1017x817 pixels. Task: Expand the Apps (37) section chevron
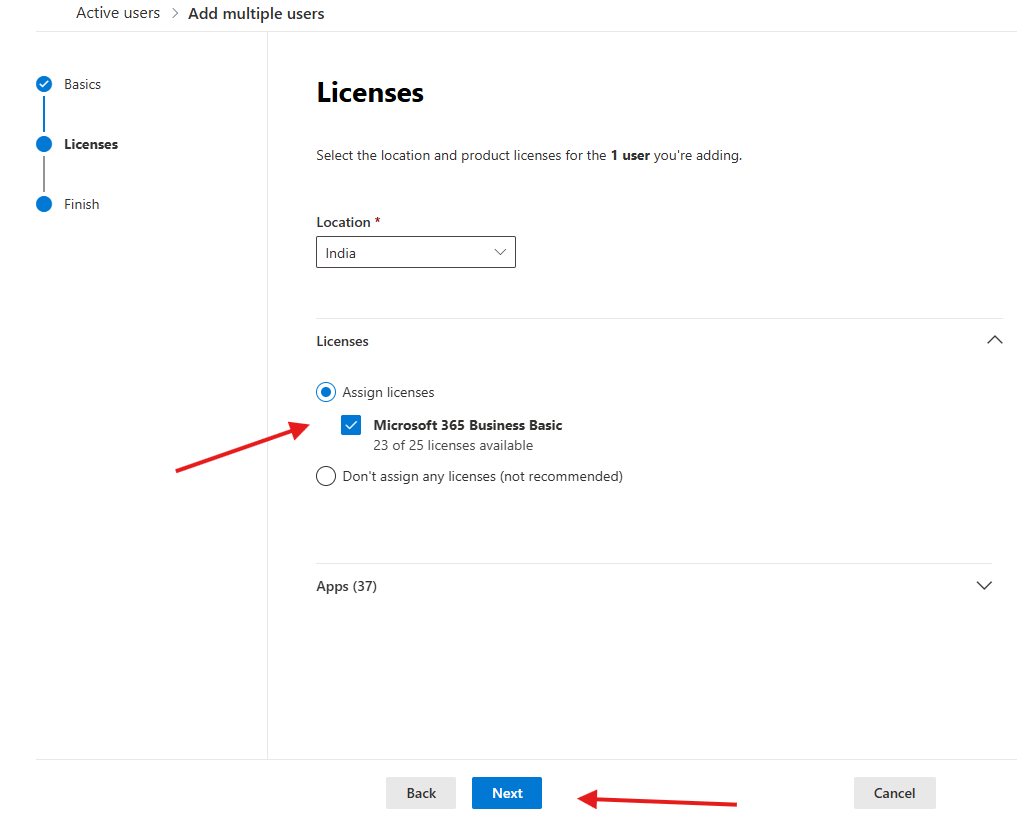(x=984, y=586)
